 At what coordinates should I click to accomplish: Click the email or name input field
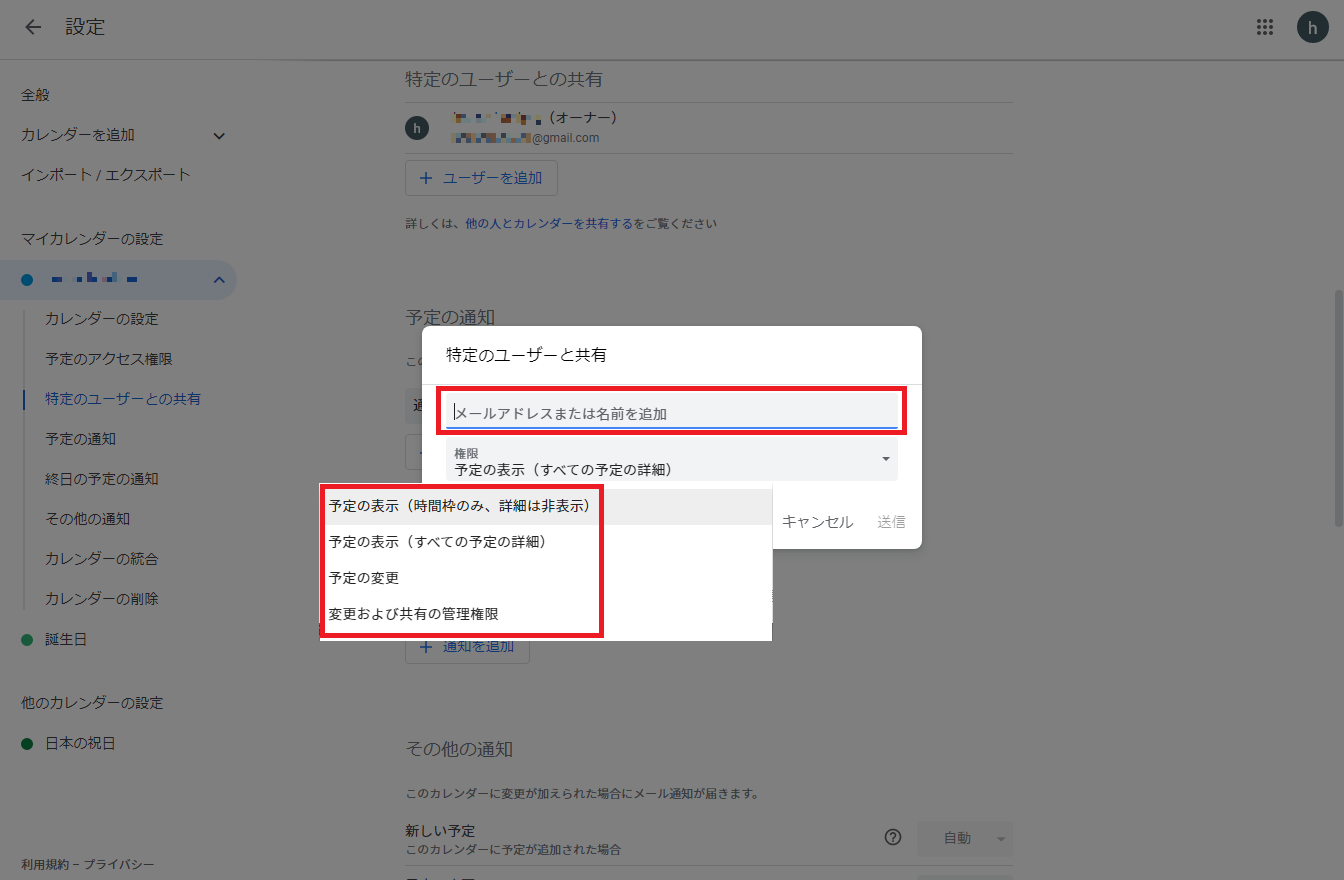[x=671, y=412]
